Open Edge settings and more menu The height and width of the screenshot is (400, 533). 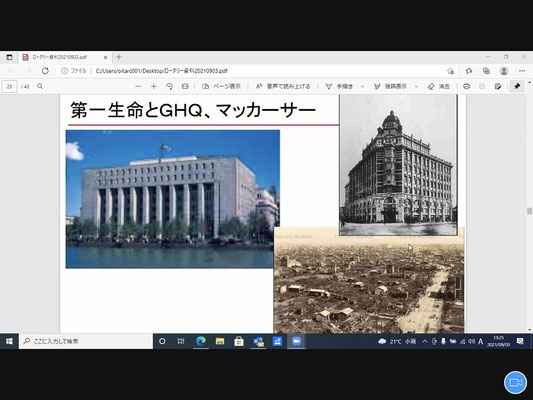coord(522,71)
